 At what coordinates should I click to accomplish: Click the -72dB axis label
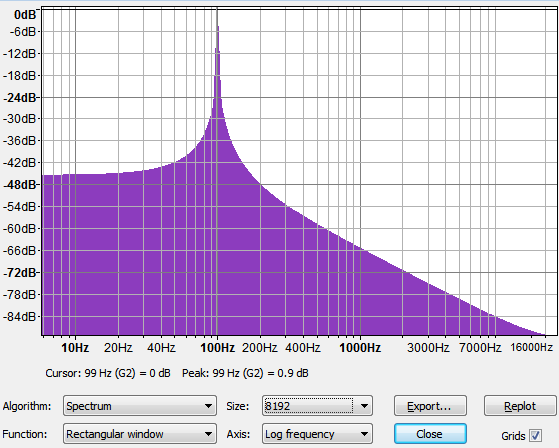20,273
